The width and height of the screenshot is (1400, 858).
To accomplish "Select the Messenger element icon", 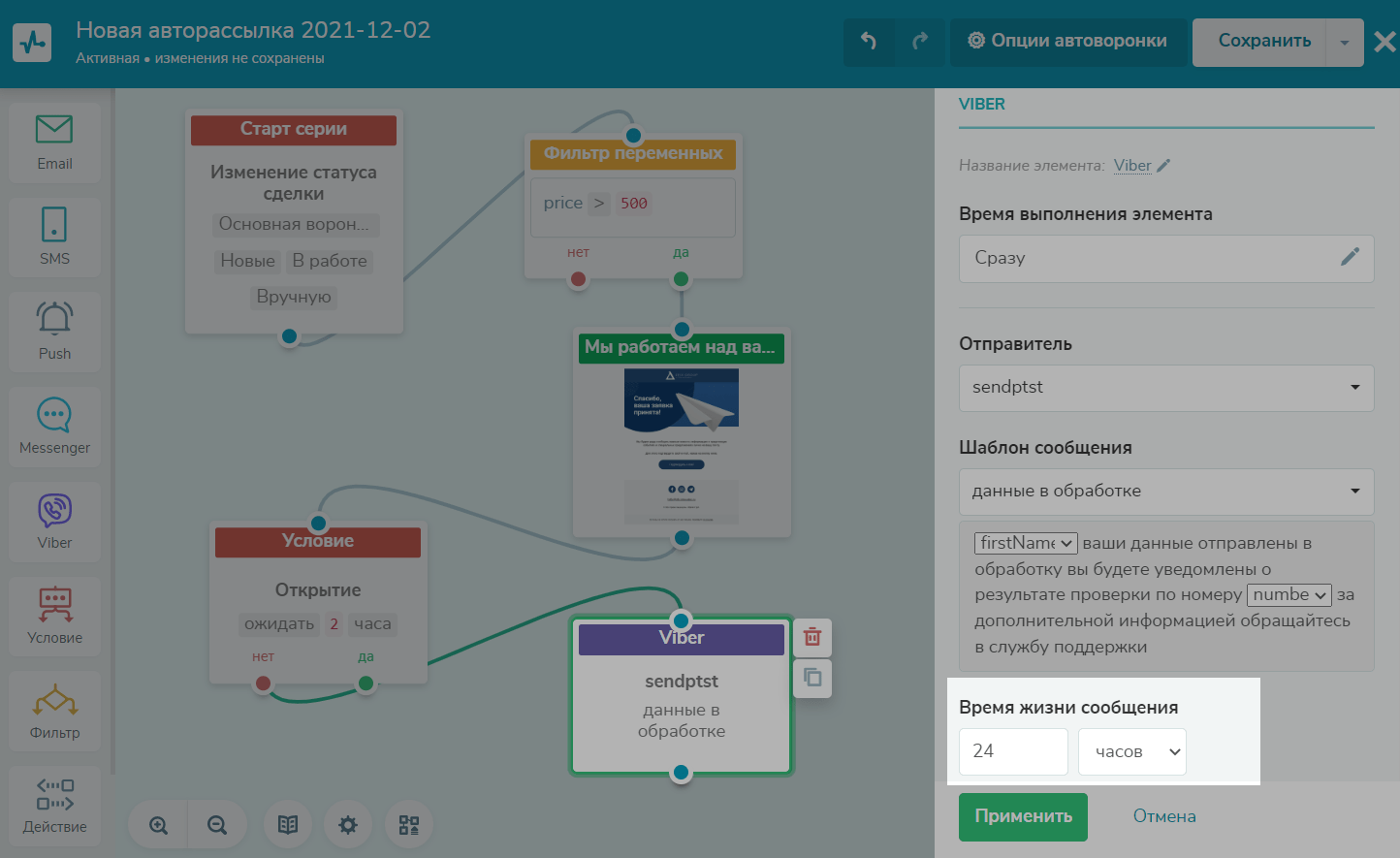I will pyautogui.click(x=54, y=425).
